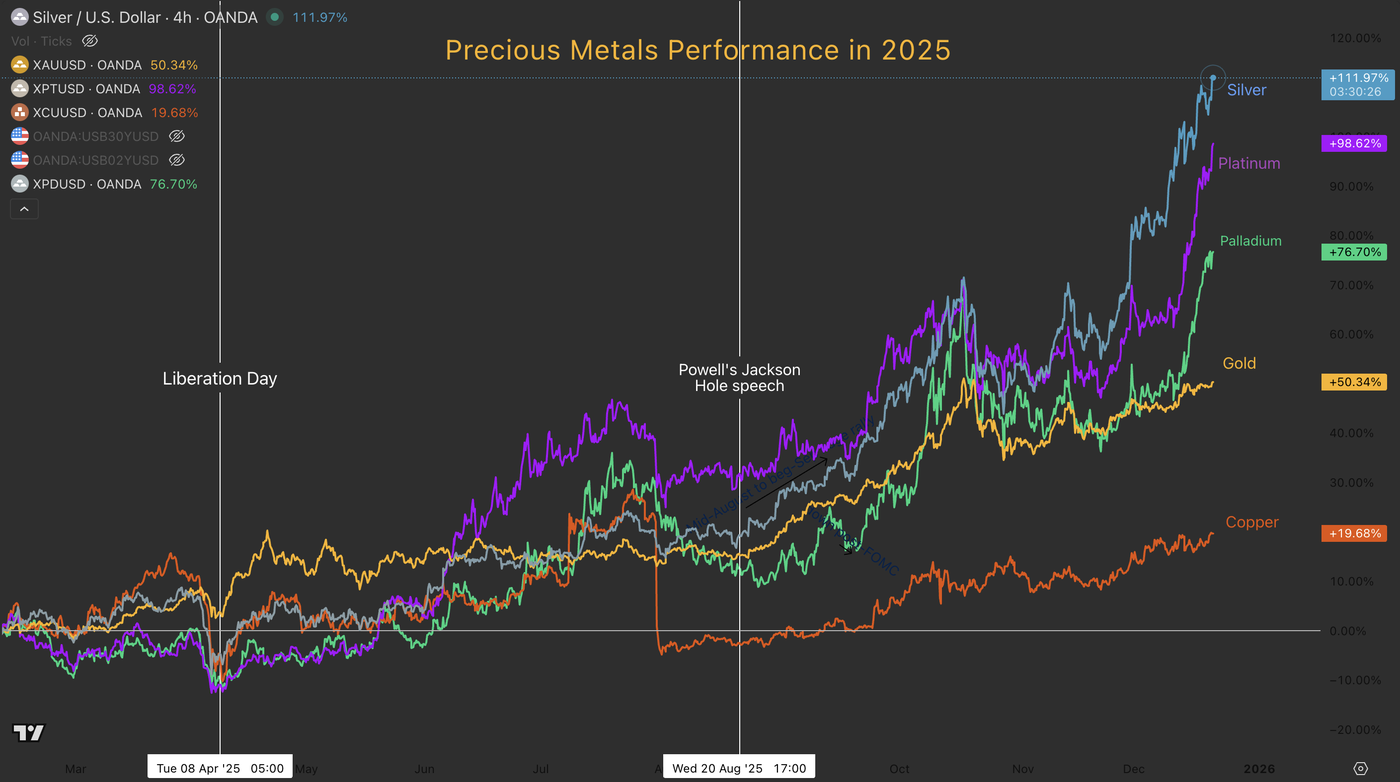
Task: Click the XCUUSD copper icon
Action: point(18,112)
